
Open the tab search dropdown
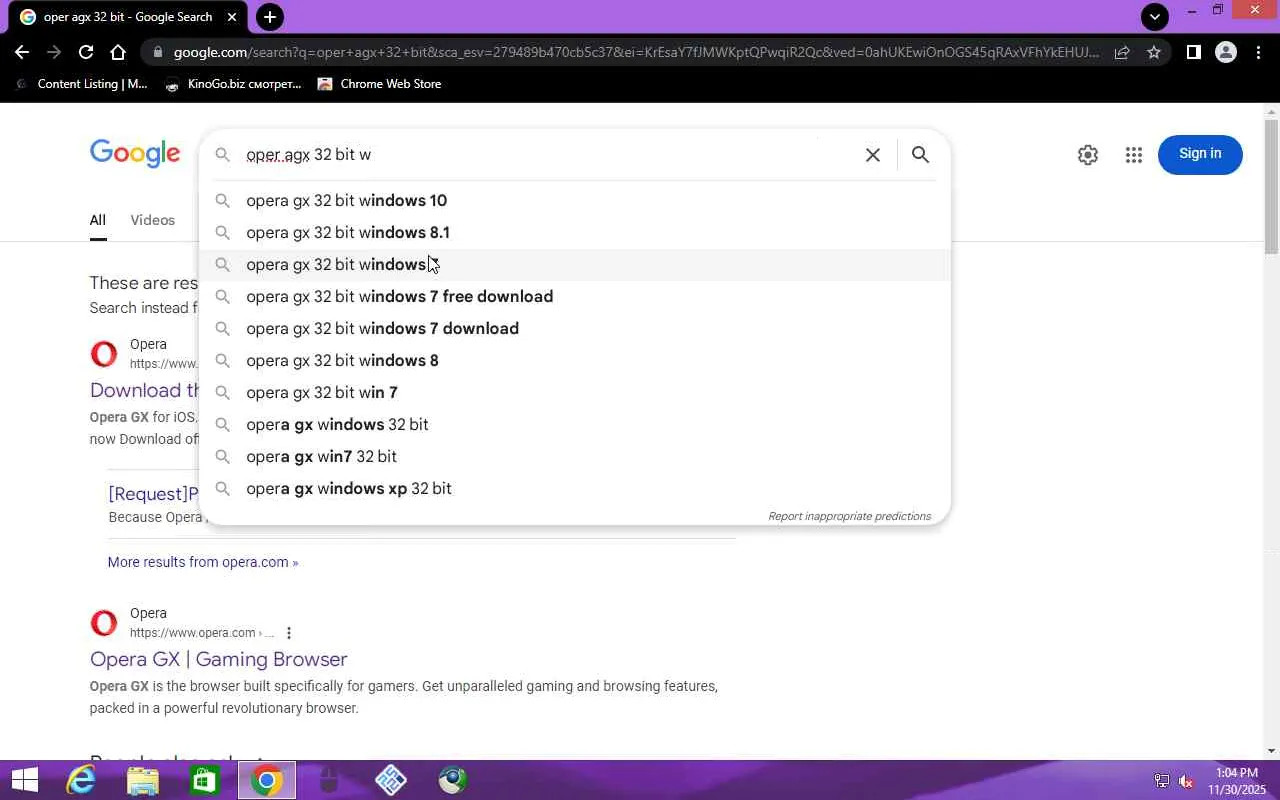pos(1155,16)
